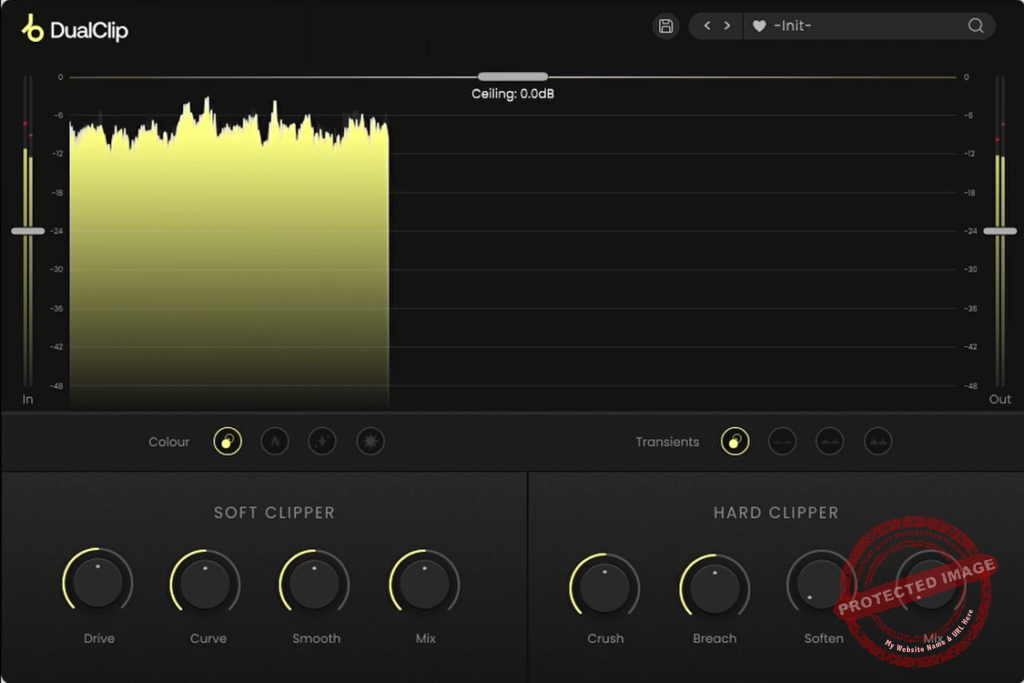Click the Ceiling: 0.0dB readout
Viewport: 1024px width, 683px height.
pos(513,94)
